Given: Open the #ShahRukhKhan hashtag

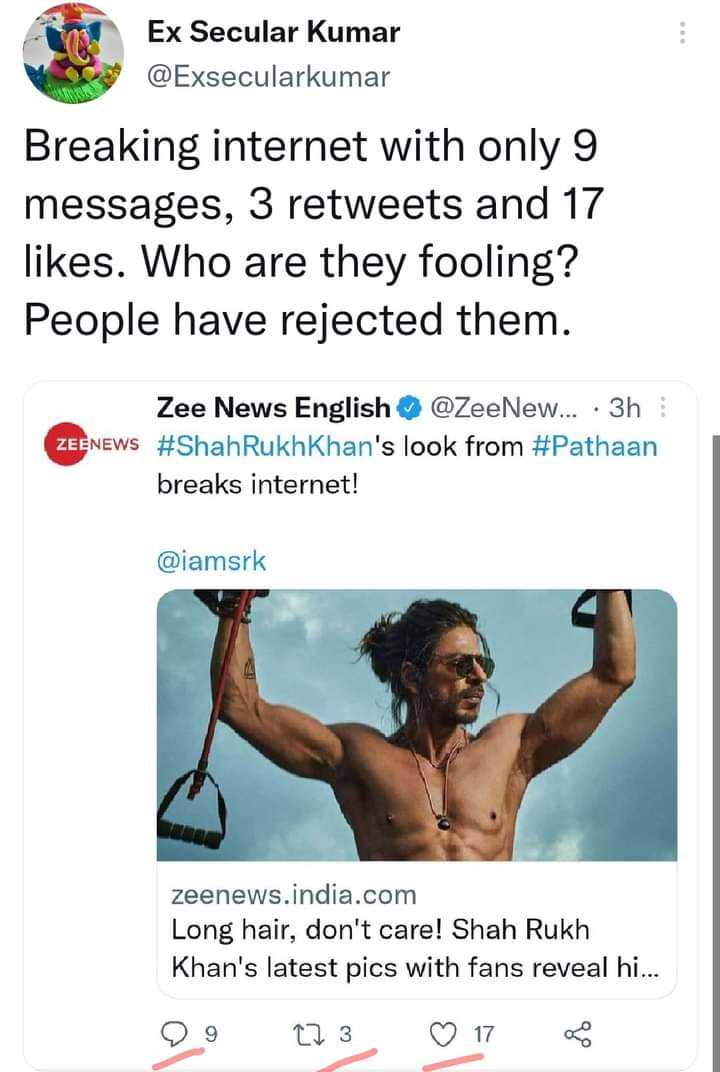Looking at the screenshot, I should pos(264,447).
